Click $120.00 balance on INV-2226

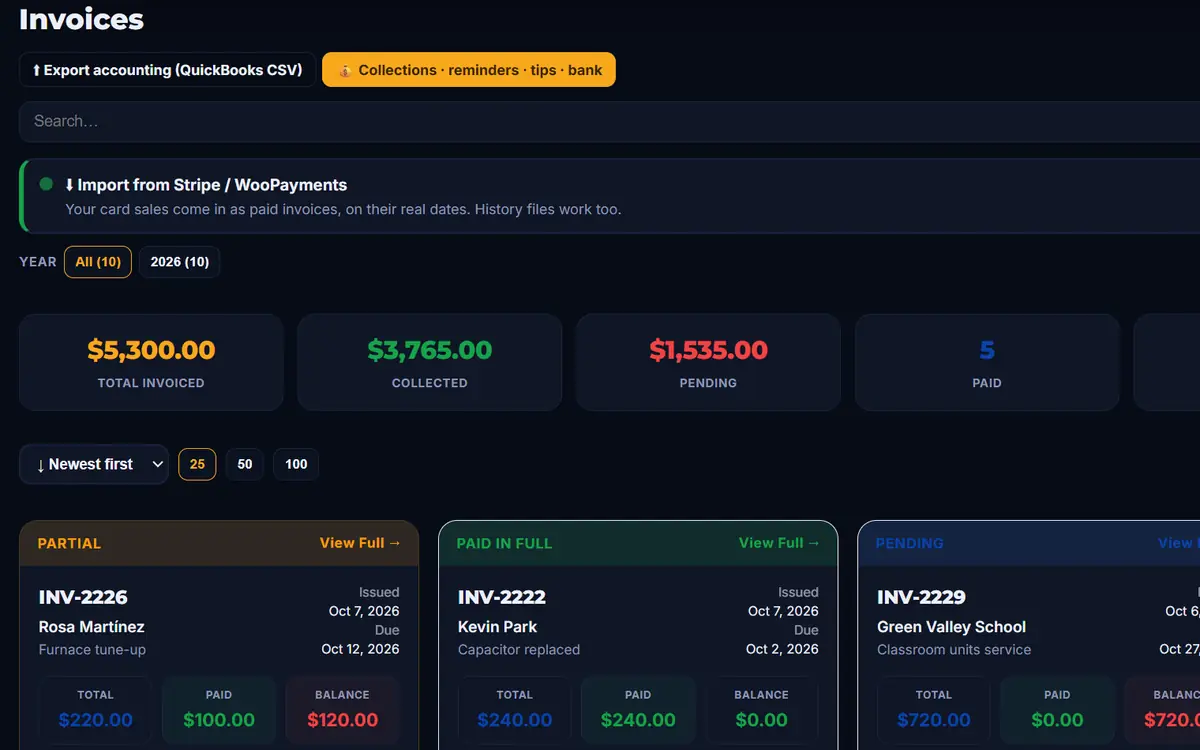(342, 720)
